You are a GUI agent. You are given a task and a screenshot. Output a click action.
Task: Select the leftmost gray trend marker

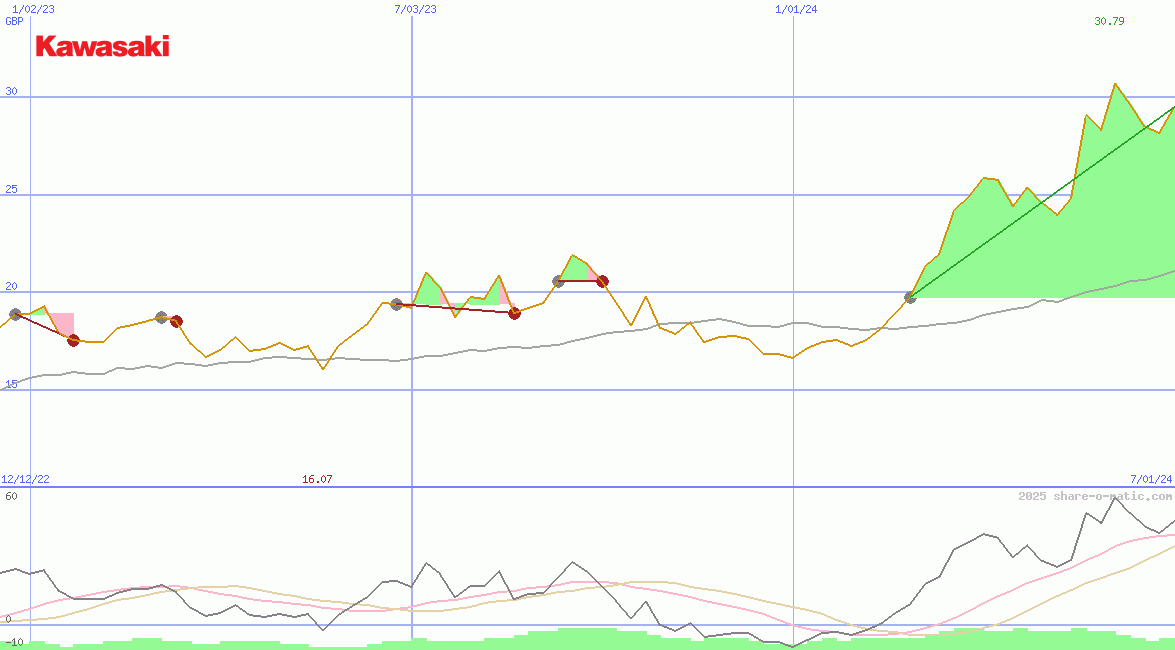[15, 312]
